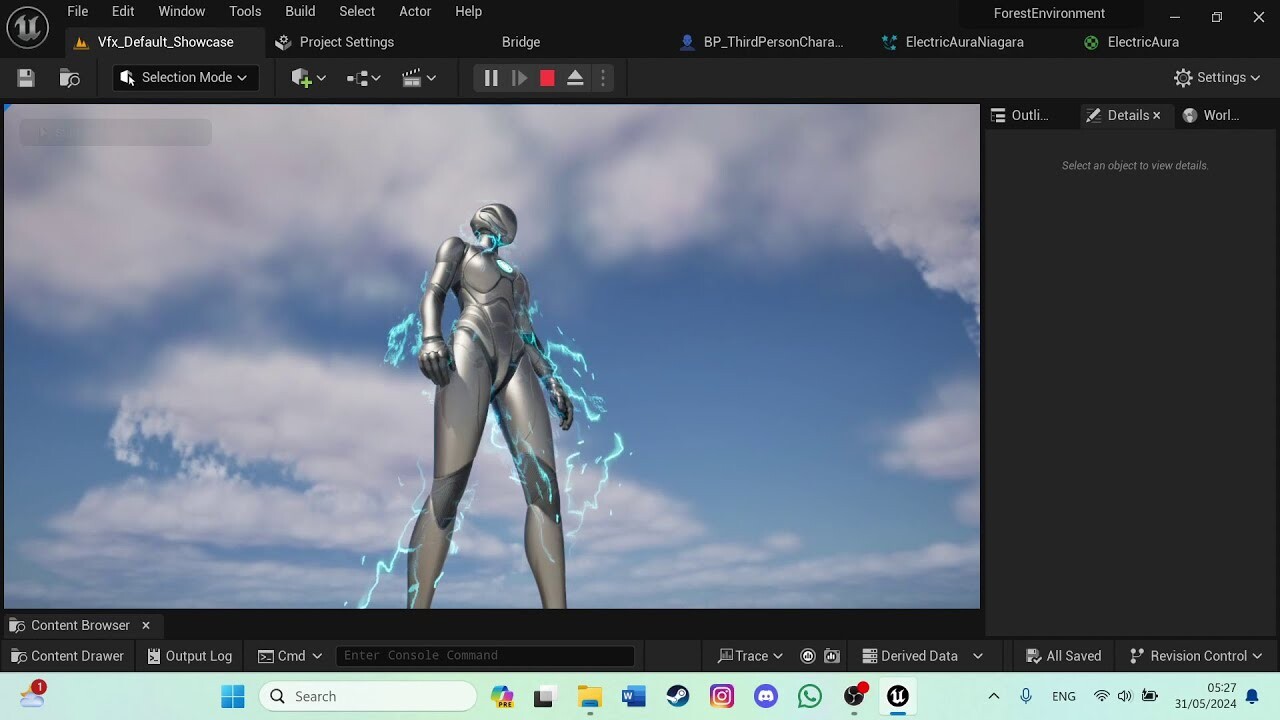
Task: Open the Content Browser search tool
Action: [69, 77]
